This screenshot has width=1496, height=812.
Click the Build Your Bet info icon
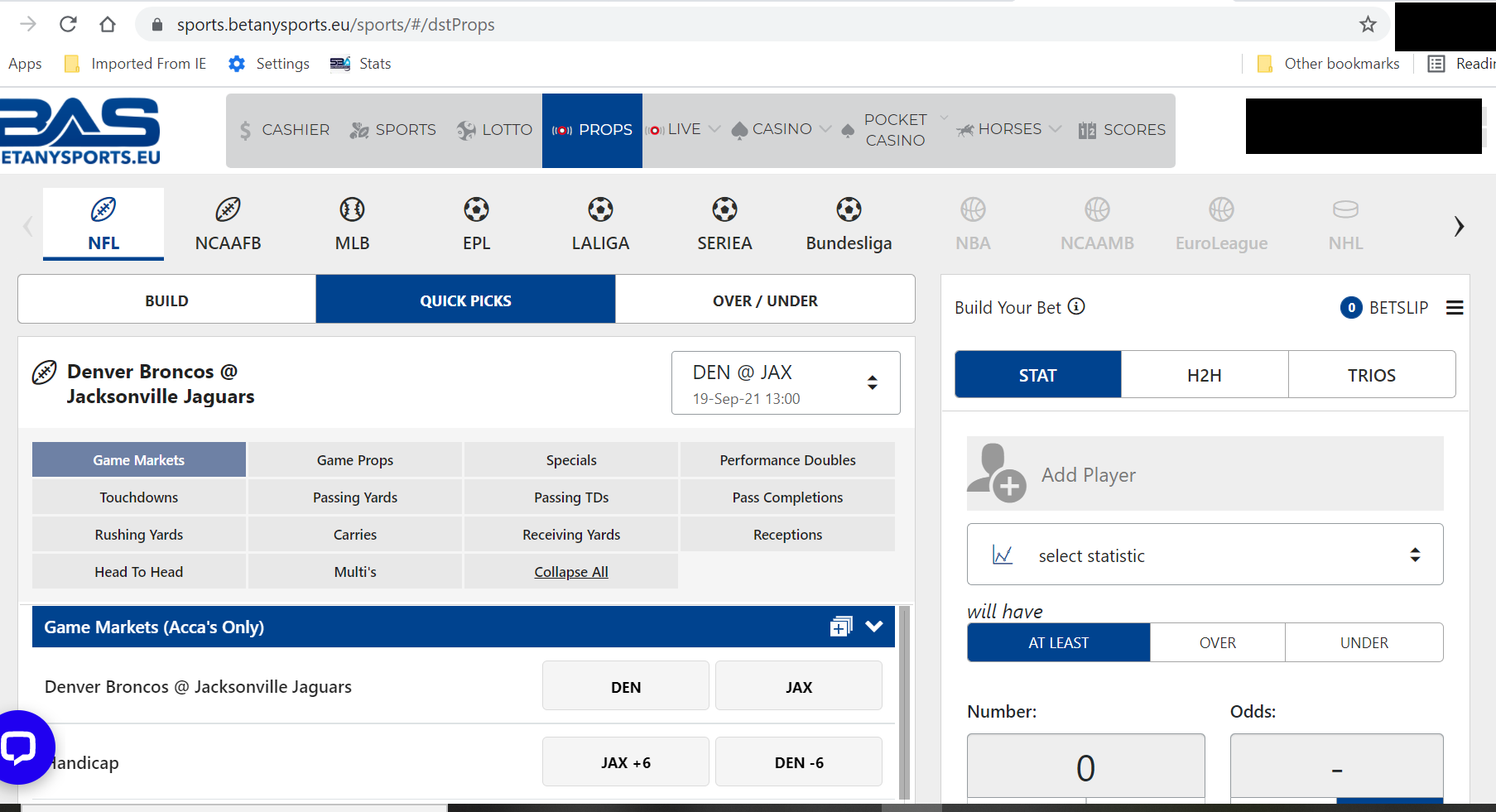pyautogui.click(x=1076, y=307)
